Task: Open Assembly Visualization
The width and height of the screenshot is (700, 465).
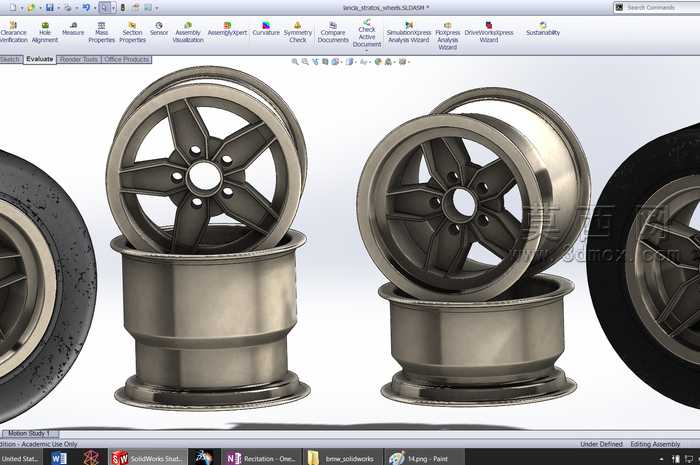Action: coord(188,32)
